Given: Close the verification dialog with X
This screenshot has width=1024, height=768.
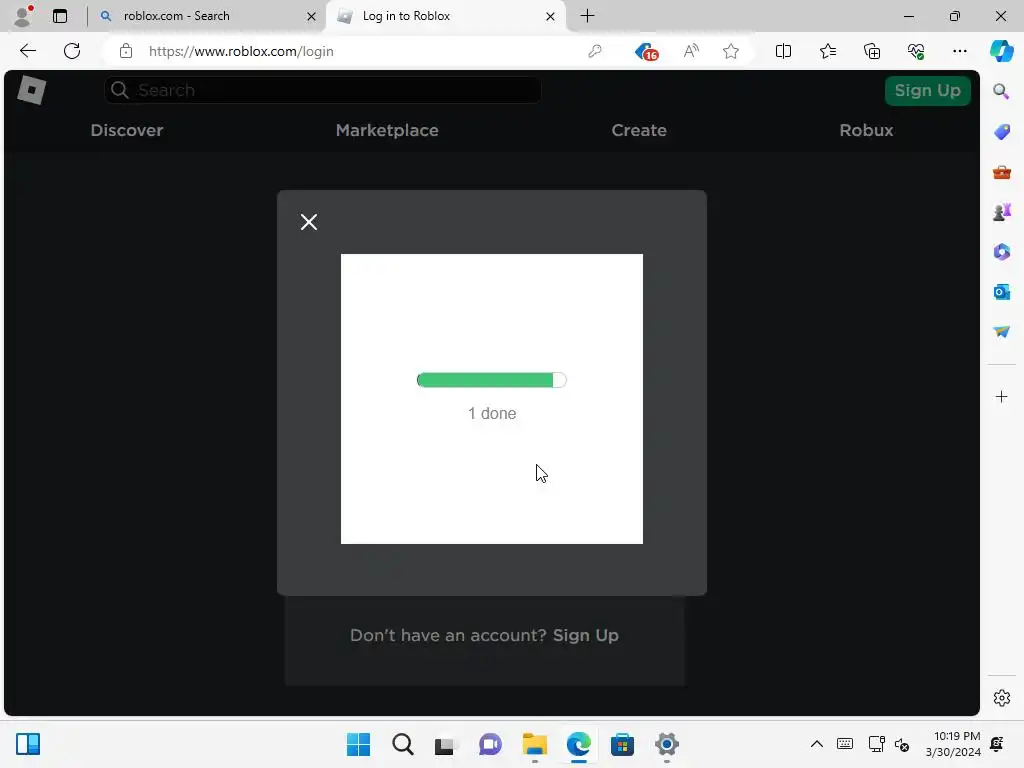Looking at the screenshot, I should tap(309, 222).
